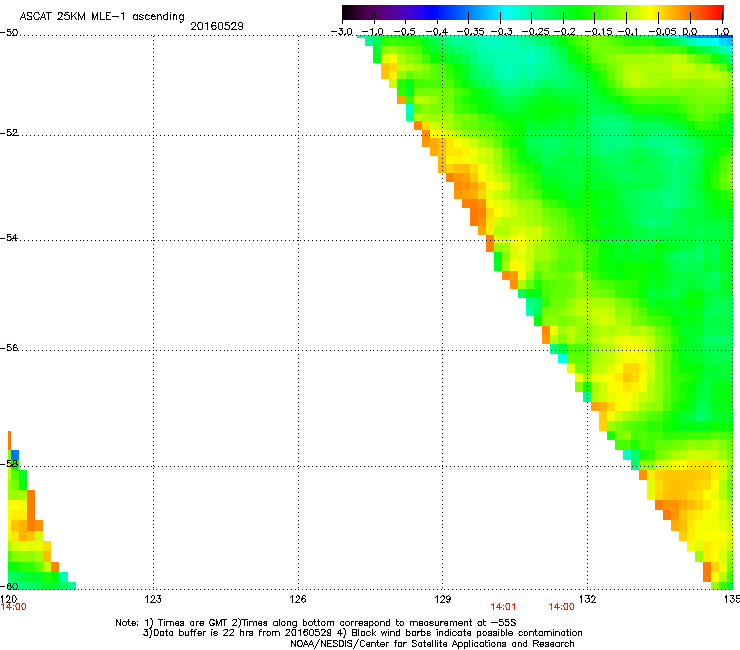Click the NOAA/NESDIS credit line
The height and width of the screenshot is (650, 740).
pos(432,644)
